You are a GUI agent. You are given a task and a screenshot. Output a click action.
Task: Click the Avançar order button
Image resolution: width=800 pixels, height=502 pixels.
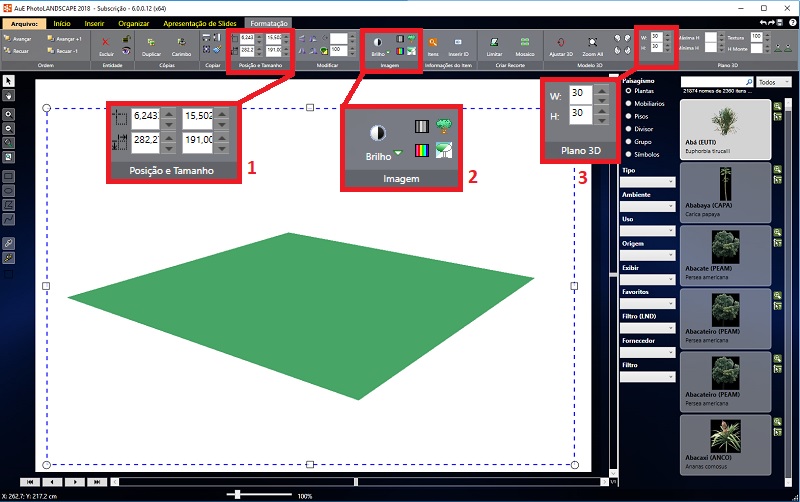pos(22,37)
